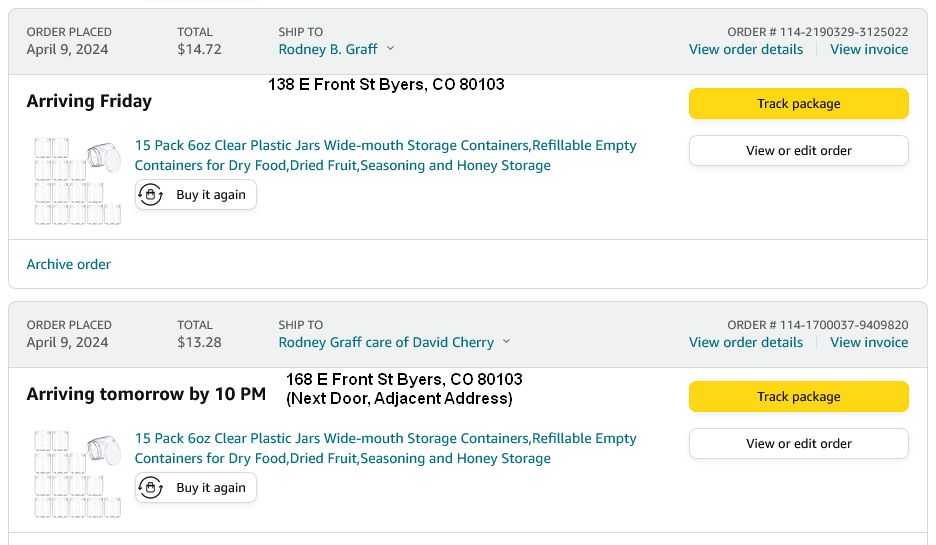Click View or edit order for order 114-2190329-3125022

[798, 150]
